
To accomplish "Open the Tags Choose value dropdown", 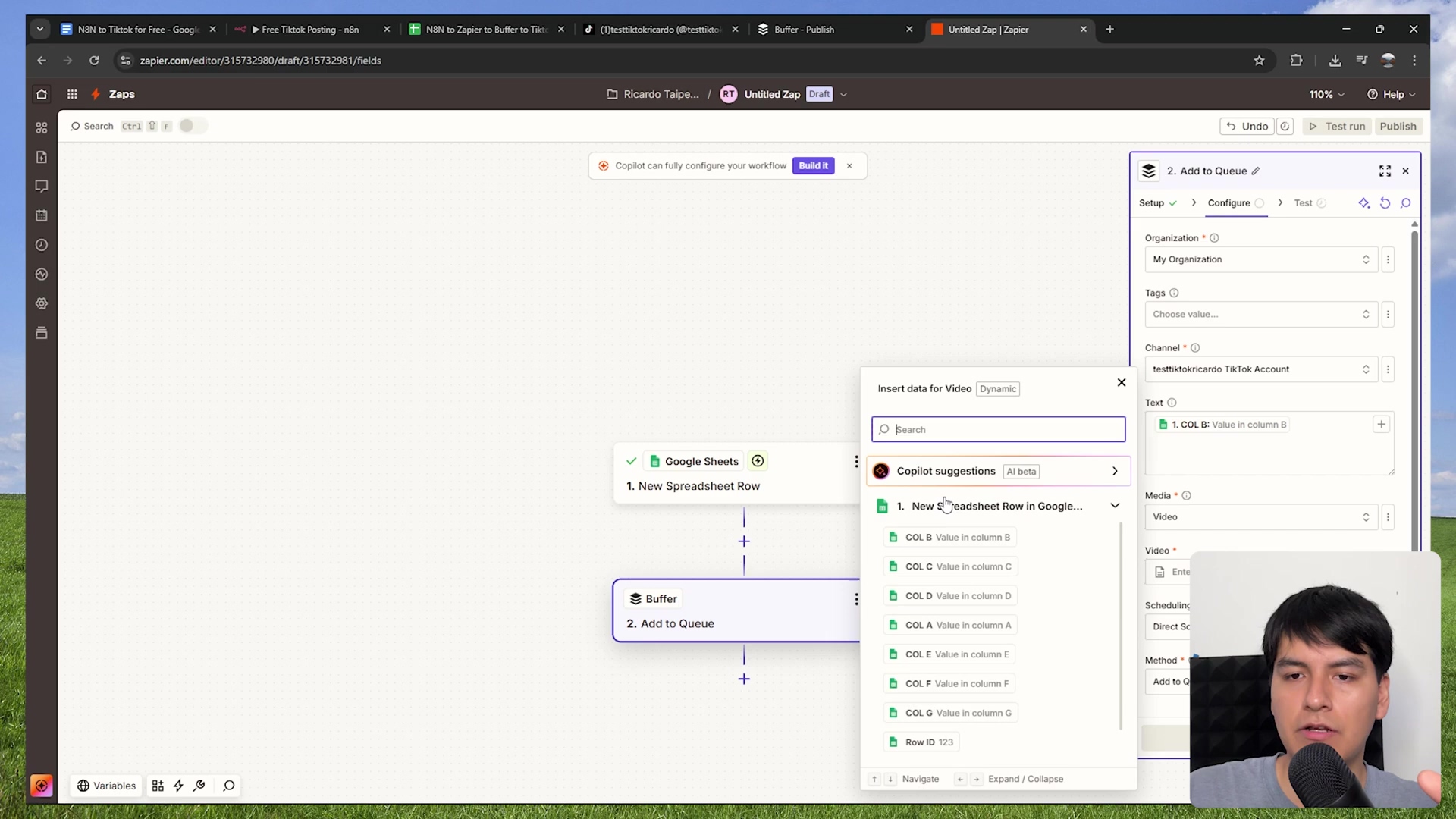I will coord(1260,314).
